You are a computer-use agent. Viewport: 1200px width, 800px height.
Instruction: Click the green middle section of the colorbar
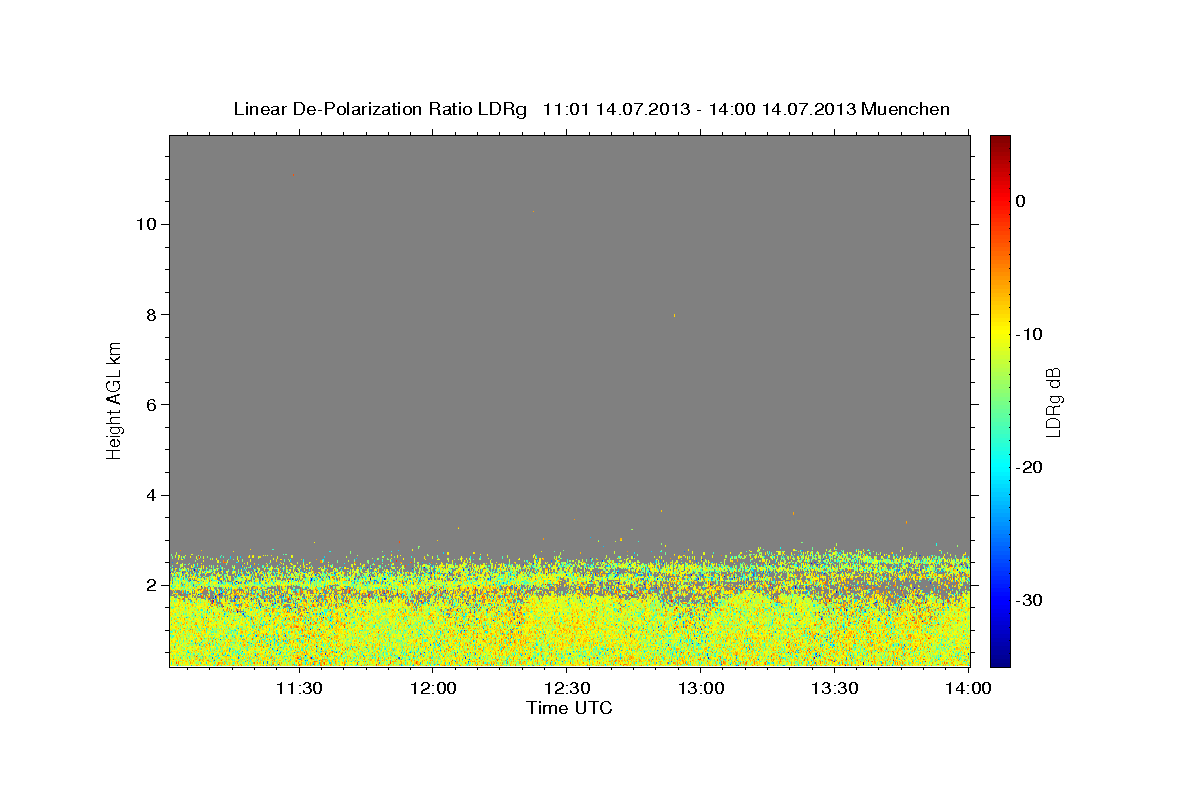coord(1000,401)
